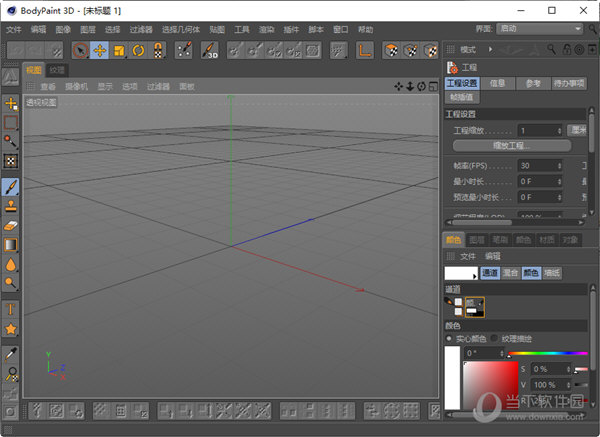Image resolution: width=600 pixels, height=437 pixels.
Task: Click the 缩放工程... button
Action: click(x=512, y=145)
